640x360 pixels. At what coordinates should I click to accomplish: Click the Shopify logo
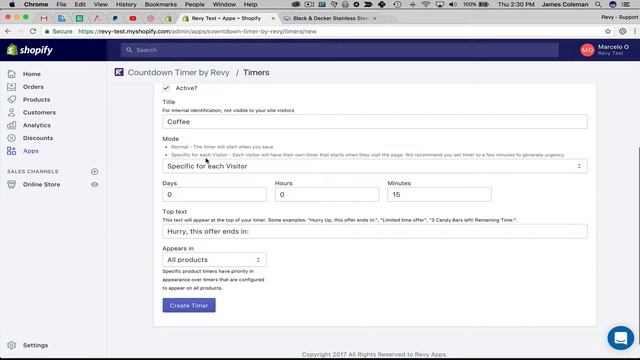[30, 50]
